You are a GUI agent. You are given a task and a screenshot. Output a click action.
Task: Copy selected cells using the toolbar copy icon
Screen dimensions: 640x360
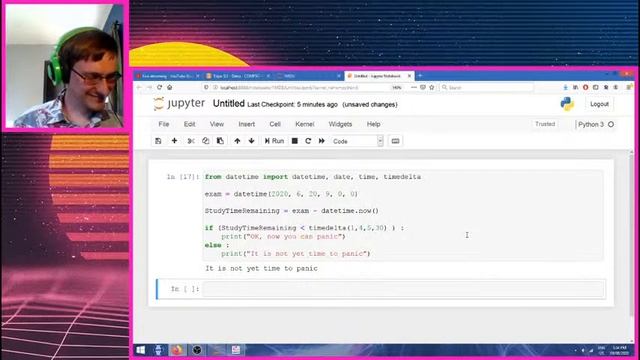tap(205, 141)
